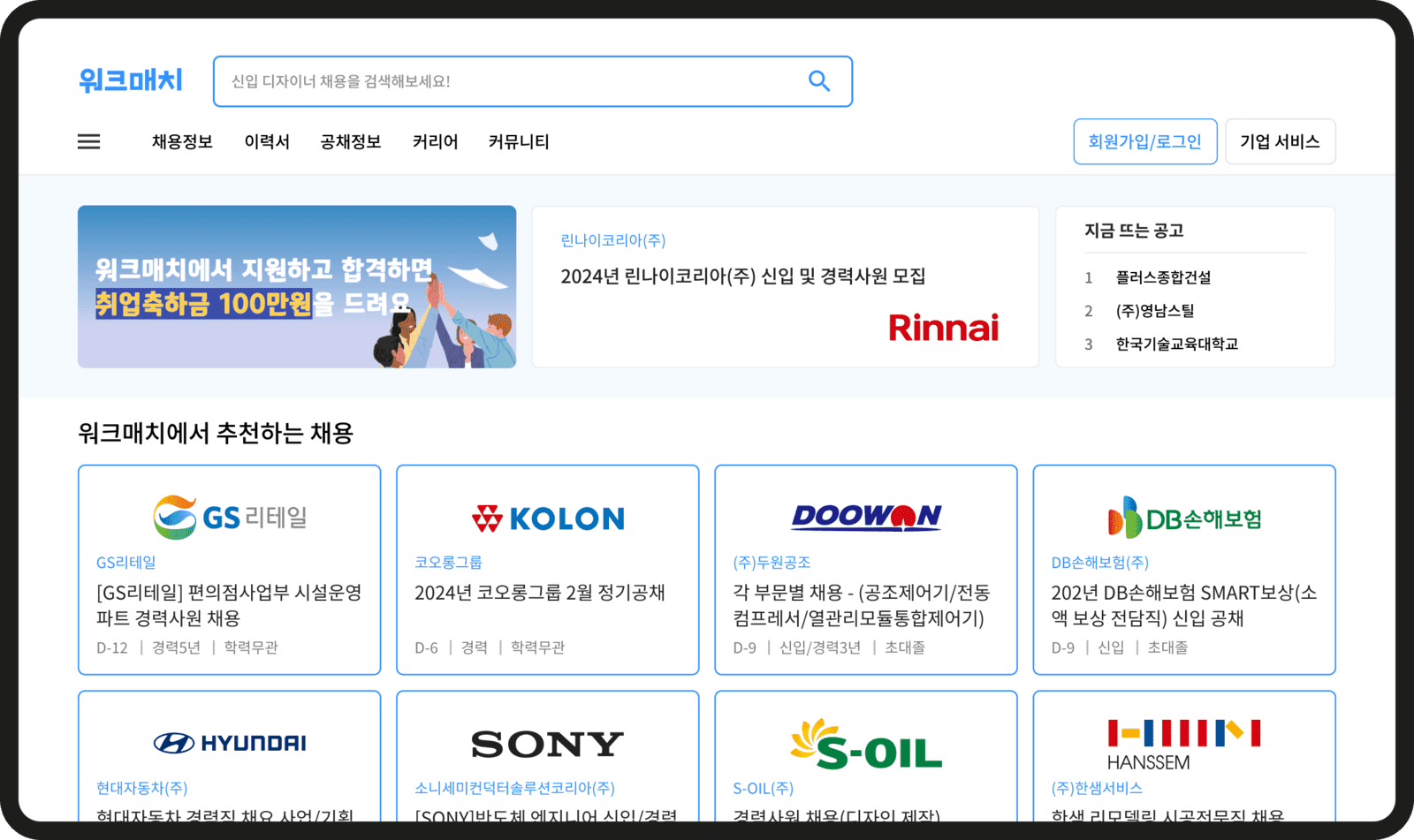
Task: Open the 이력서 menu
Action: 267,141
